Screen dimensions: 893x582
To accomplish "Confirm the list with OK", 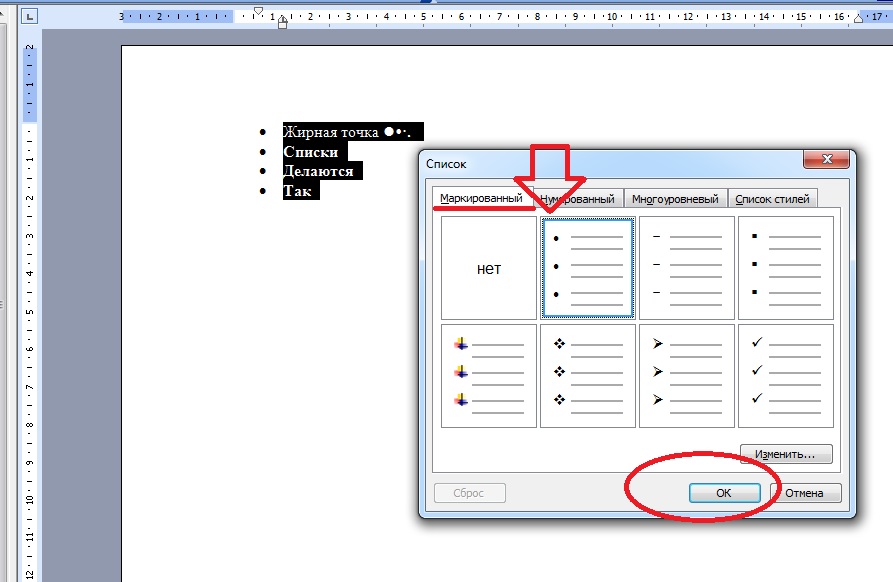I will pyautogui.click(x=724, y=493).
